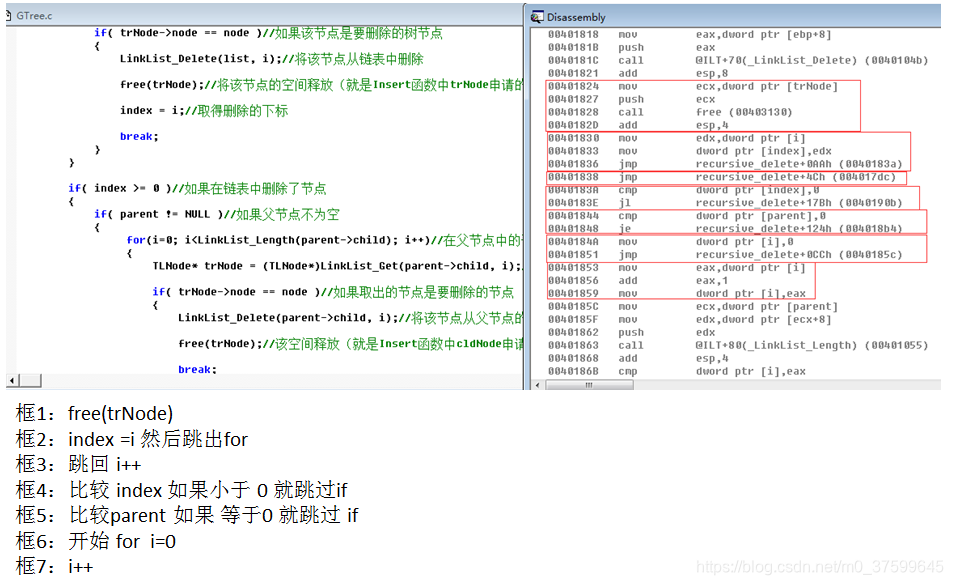This screenshot has width=953, height=585.
Task: Click disassembly address 00401853
Action: point(573,268)
